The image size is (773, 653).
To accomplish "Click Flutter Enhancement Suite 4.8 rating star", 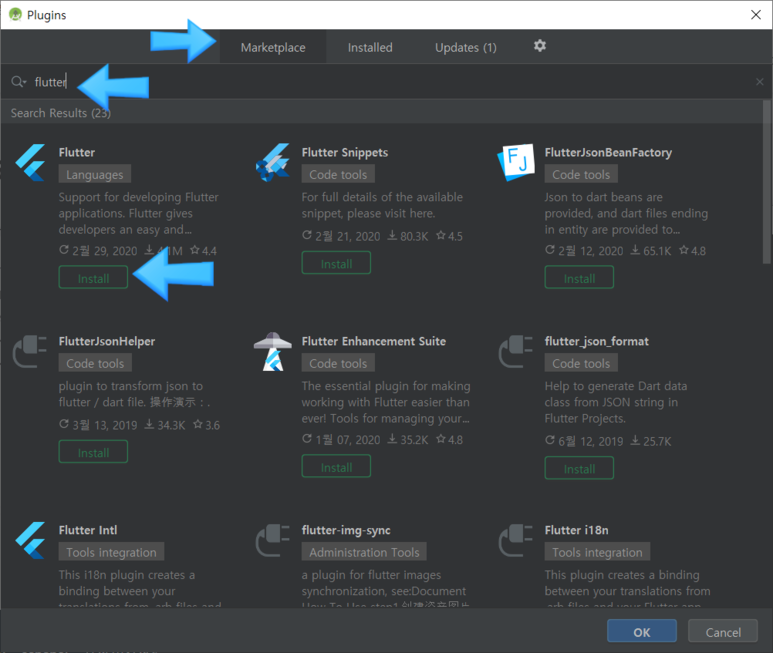I will coord(441,438).
